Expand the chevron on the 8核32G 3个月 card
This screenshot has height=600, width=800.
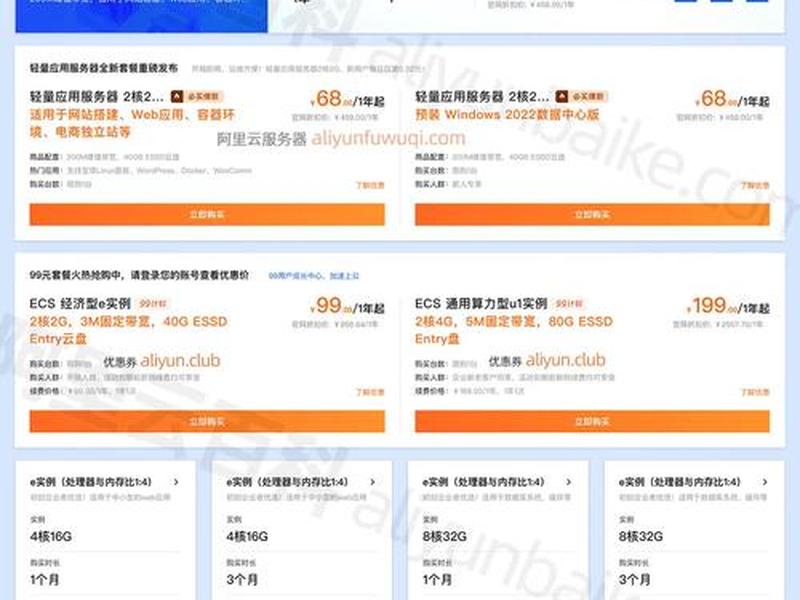[x=765, y=482]
